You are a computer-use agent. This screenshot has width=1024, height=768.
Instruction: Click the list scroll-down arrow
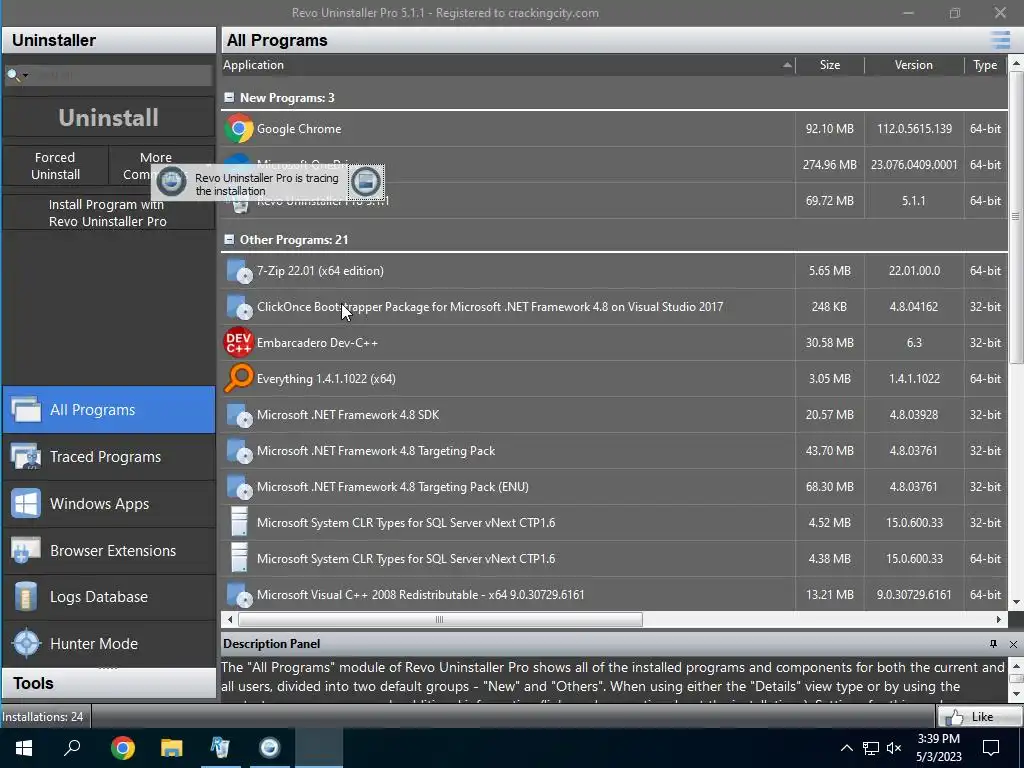1016,601
